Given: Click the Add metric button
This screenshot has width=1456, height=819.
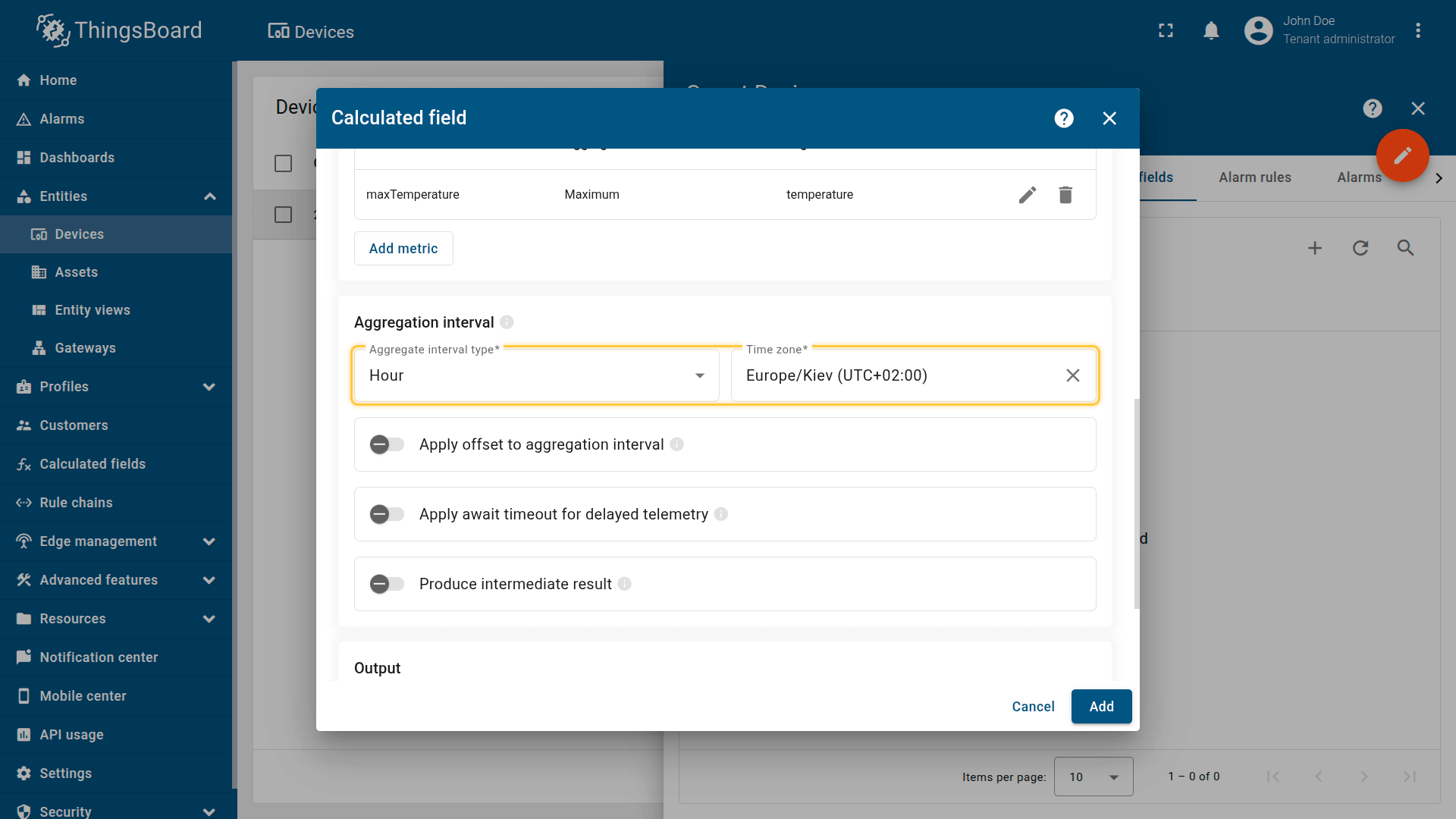Looking at the screenshot, I should pyautogui.click(x=403, y=249).
